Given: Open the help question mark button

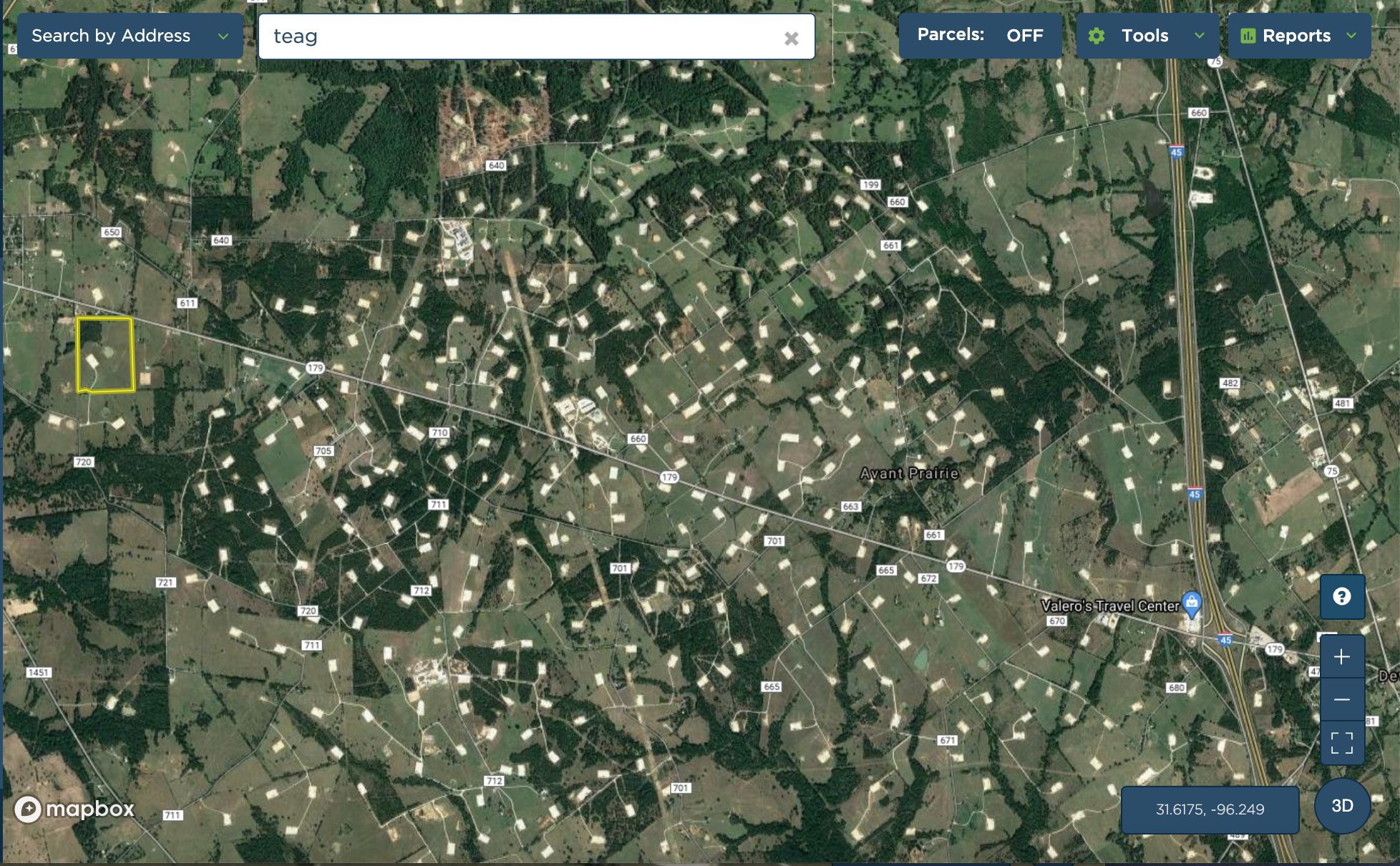Looking at the screenshot, I should (x=1342, y=597).
